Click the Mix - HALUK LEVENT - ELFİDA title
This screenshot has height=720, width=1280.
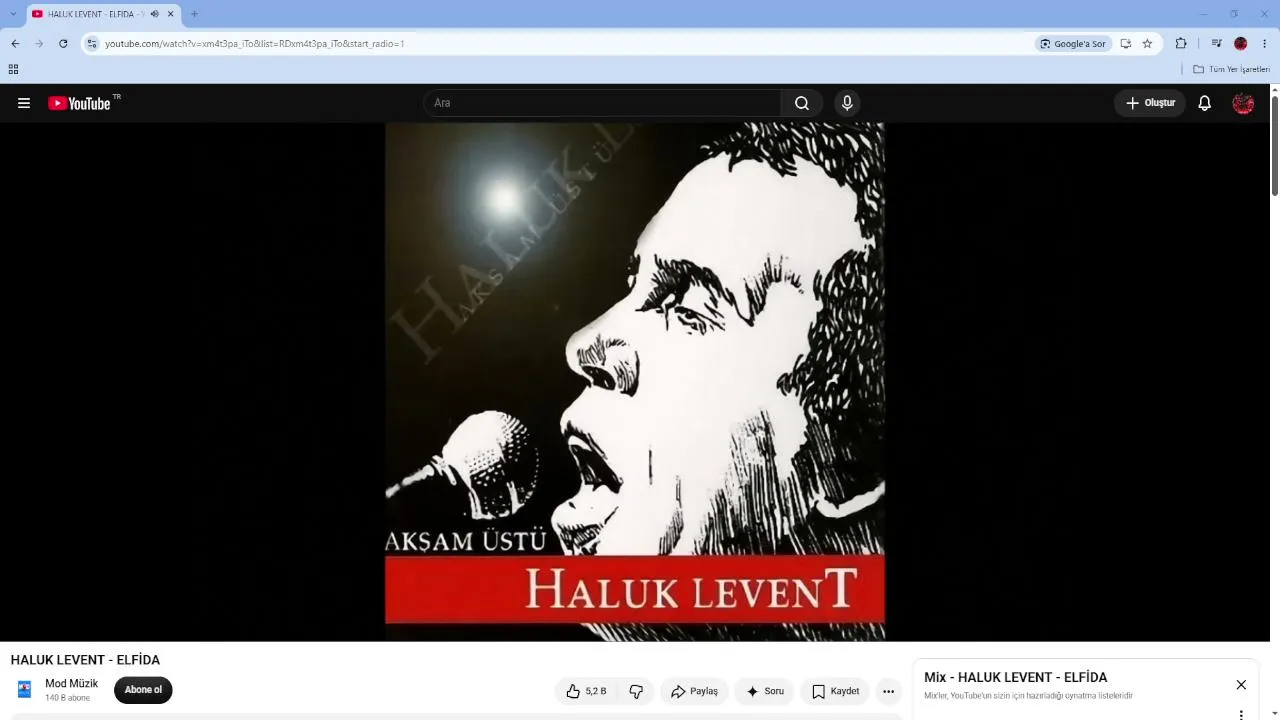pyautogui.click(x=1015, y=677)
